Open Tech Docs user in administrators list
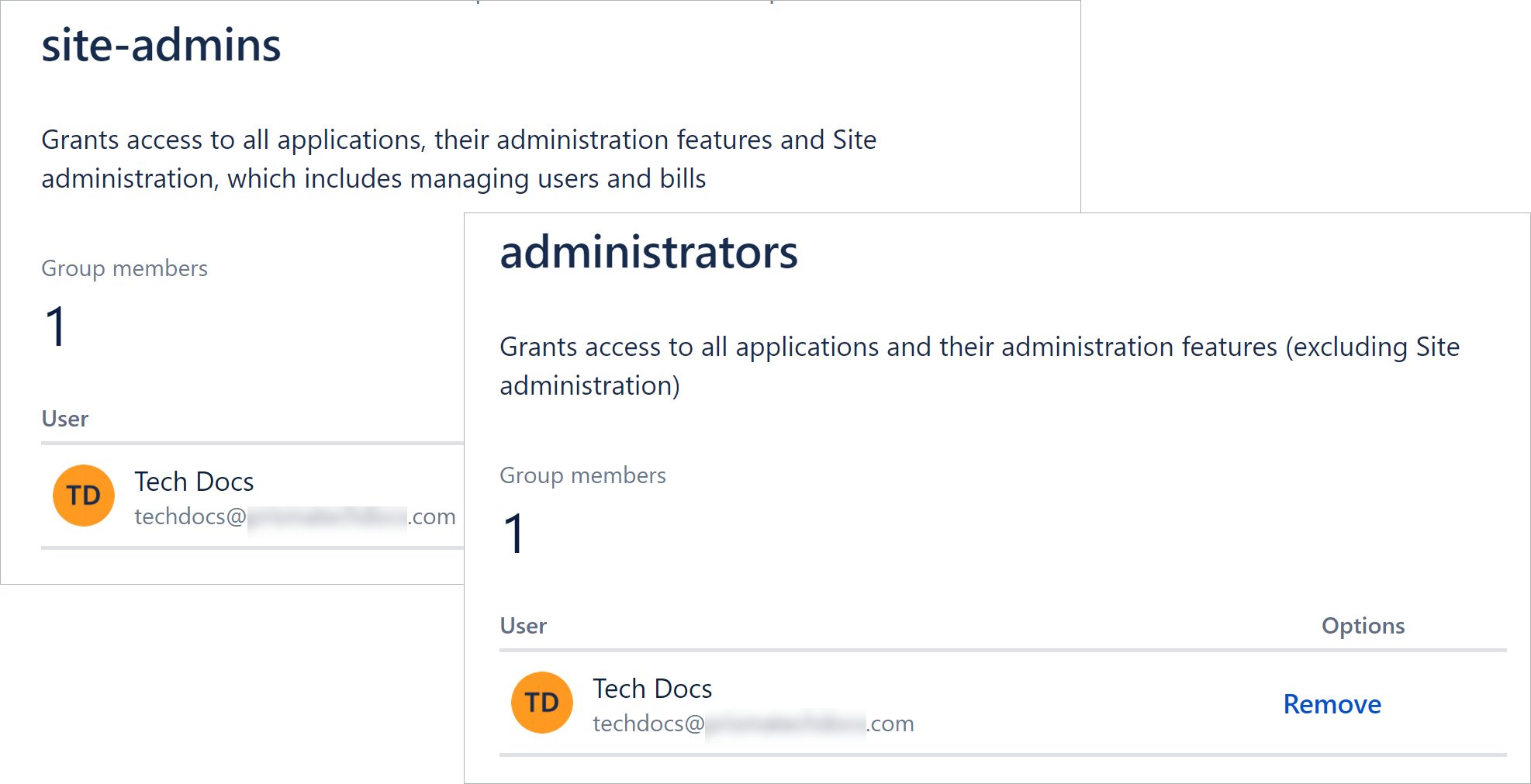Viewport: 1531px width, 784px height. tap(652, 689)
